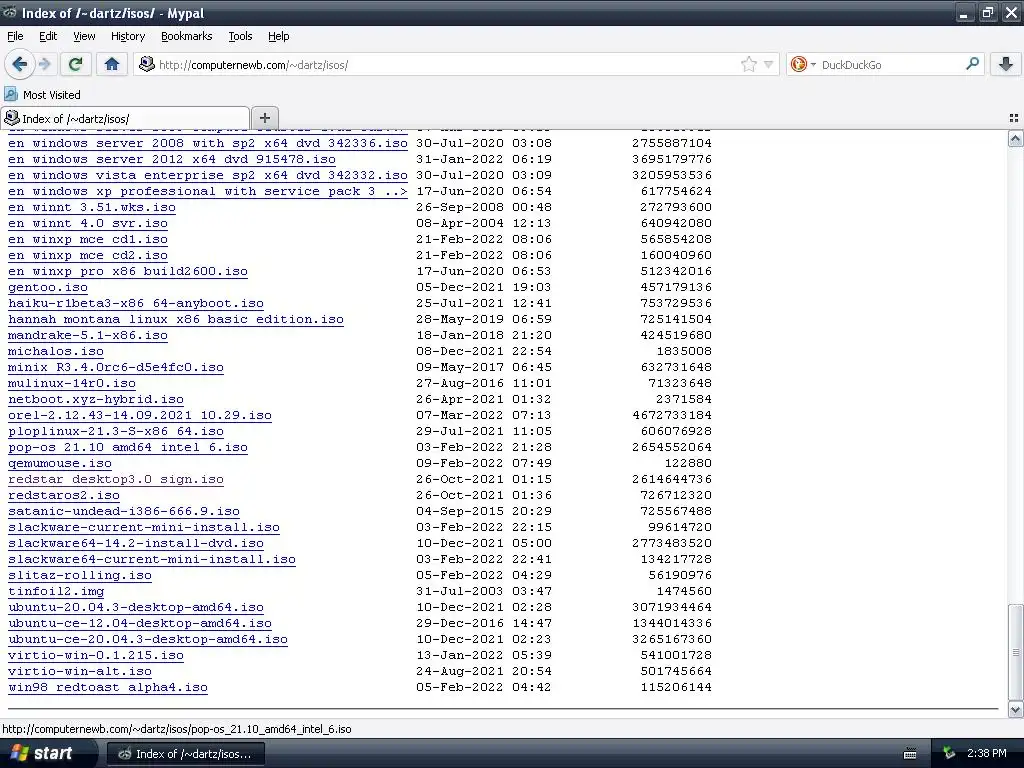Click the Mypal taskbar button
Screen dimensions: 1024x768
coord(185,754)
